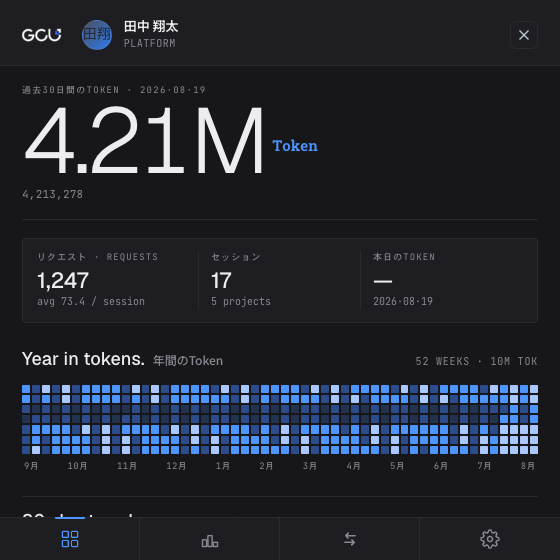Click the 4.21M token total
The height and width of the screenshot is (560, 560).
pyautogui.click(x=144, y=140)
